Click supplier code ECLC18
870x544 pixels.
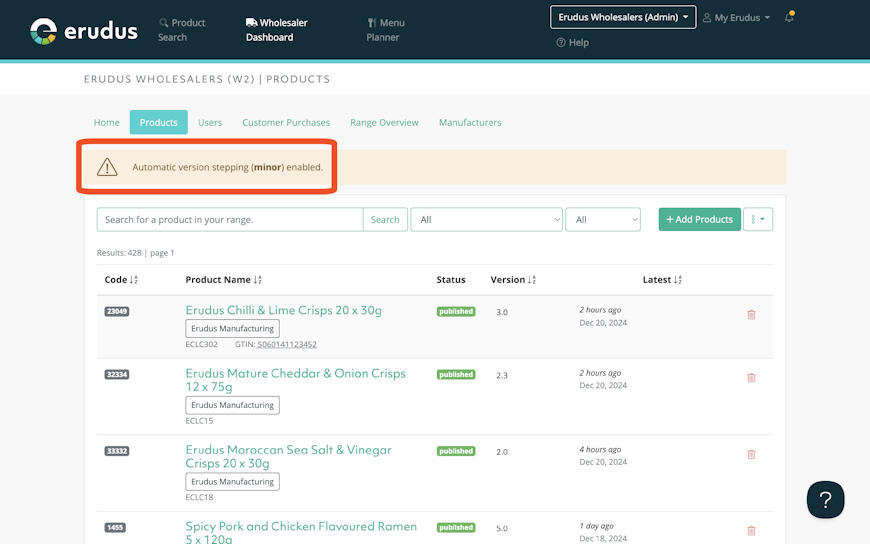click(x=199, y=497)
